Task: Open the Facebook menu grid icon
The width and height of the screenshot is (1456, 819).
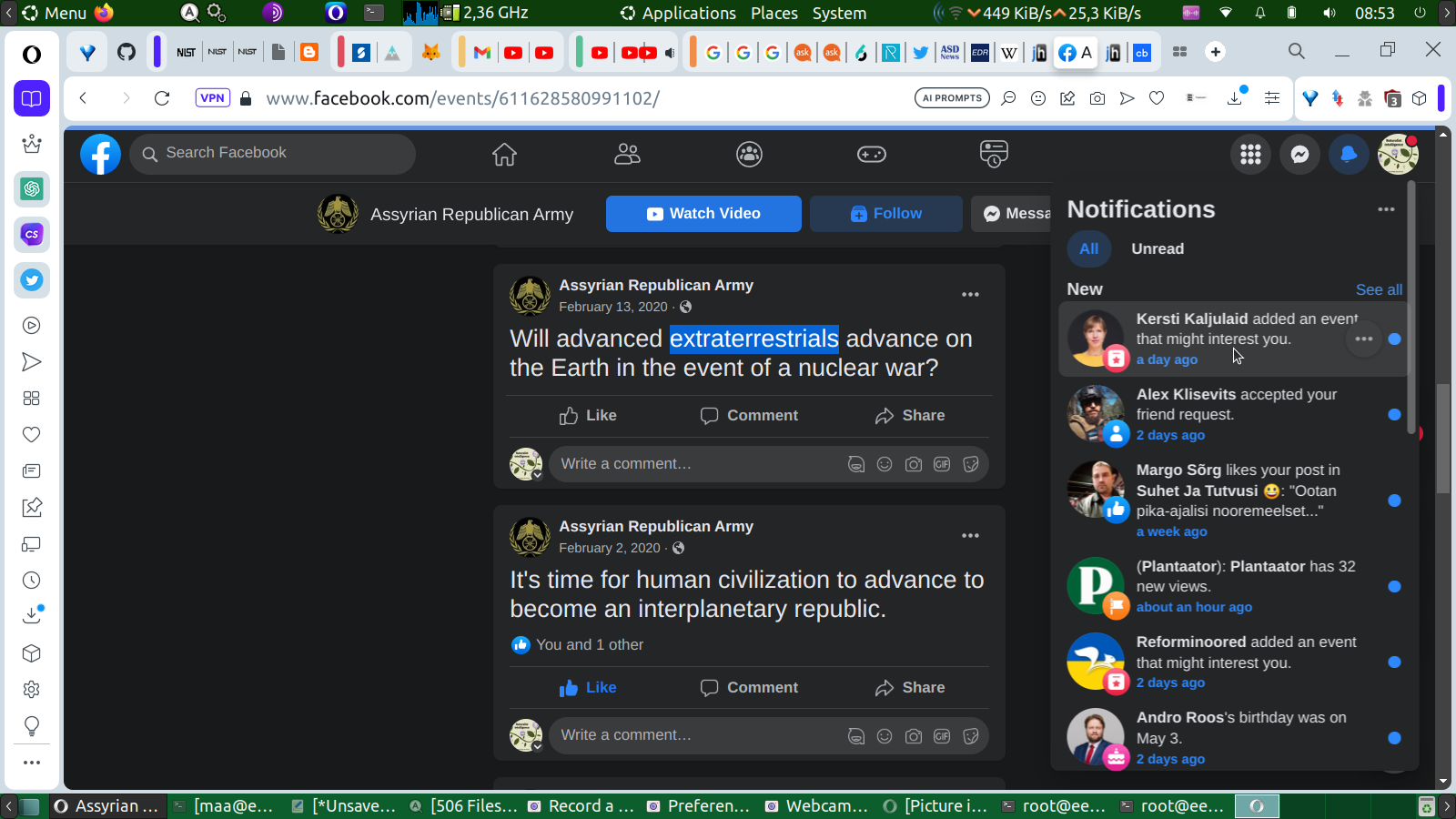Action: tap(1250, 155)
